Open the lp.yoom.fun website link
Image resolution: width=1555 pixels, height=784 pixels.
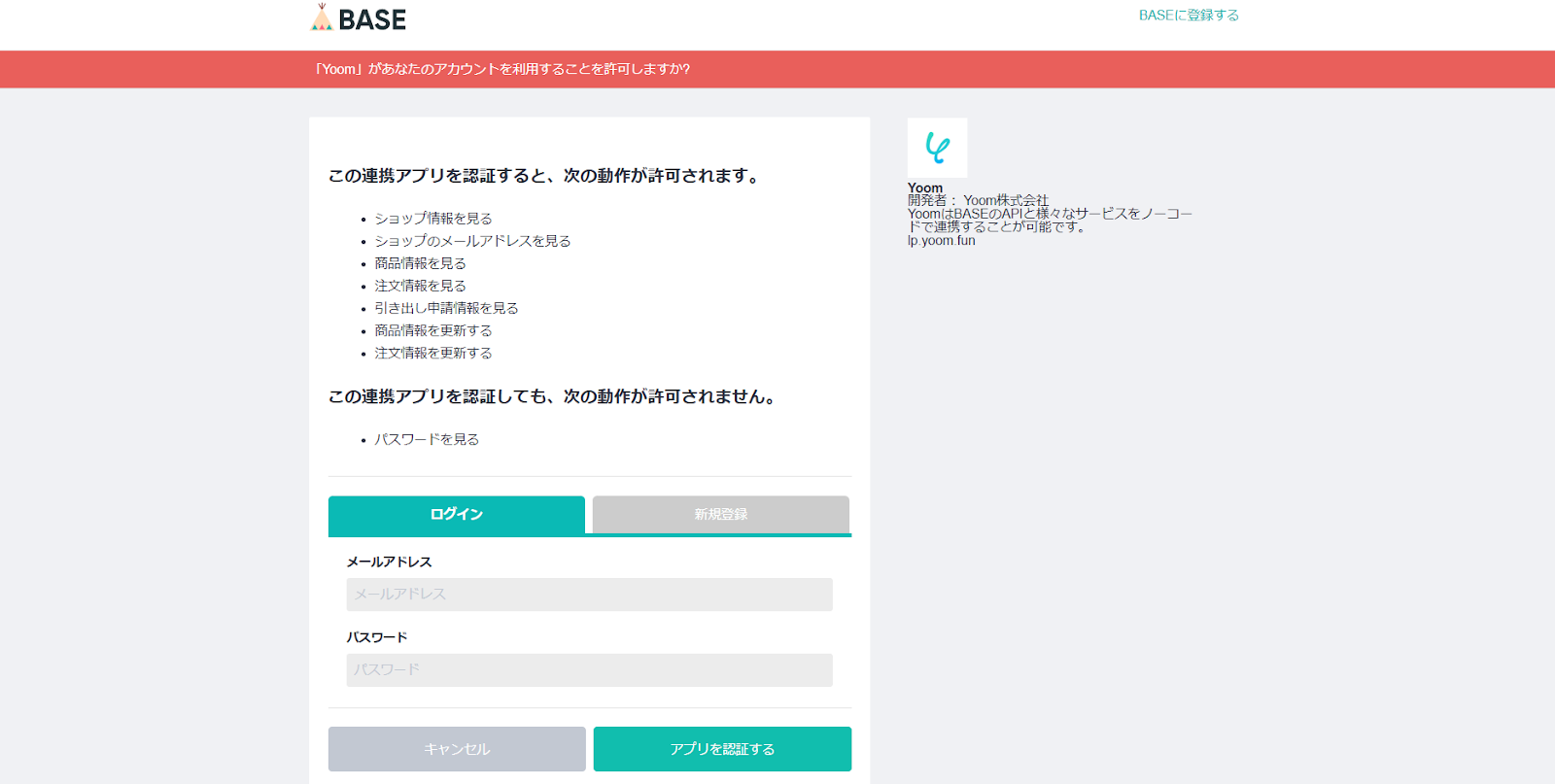pos(941,241)
